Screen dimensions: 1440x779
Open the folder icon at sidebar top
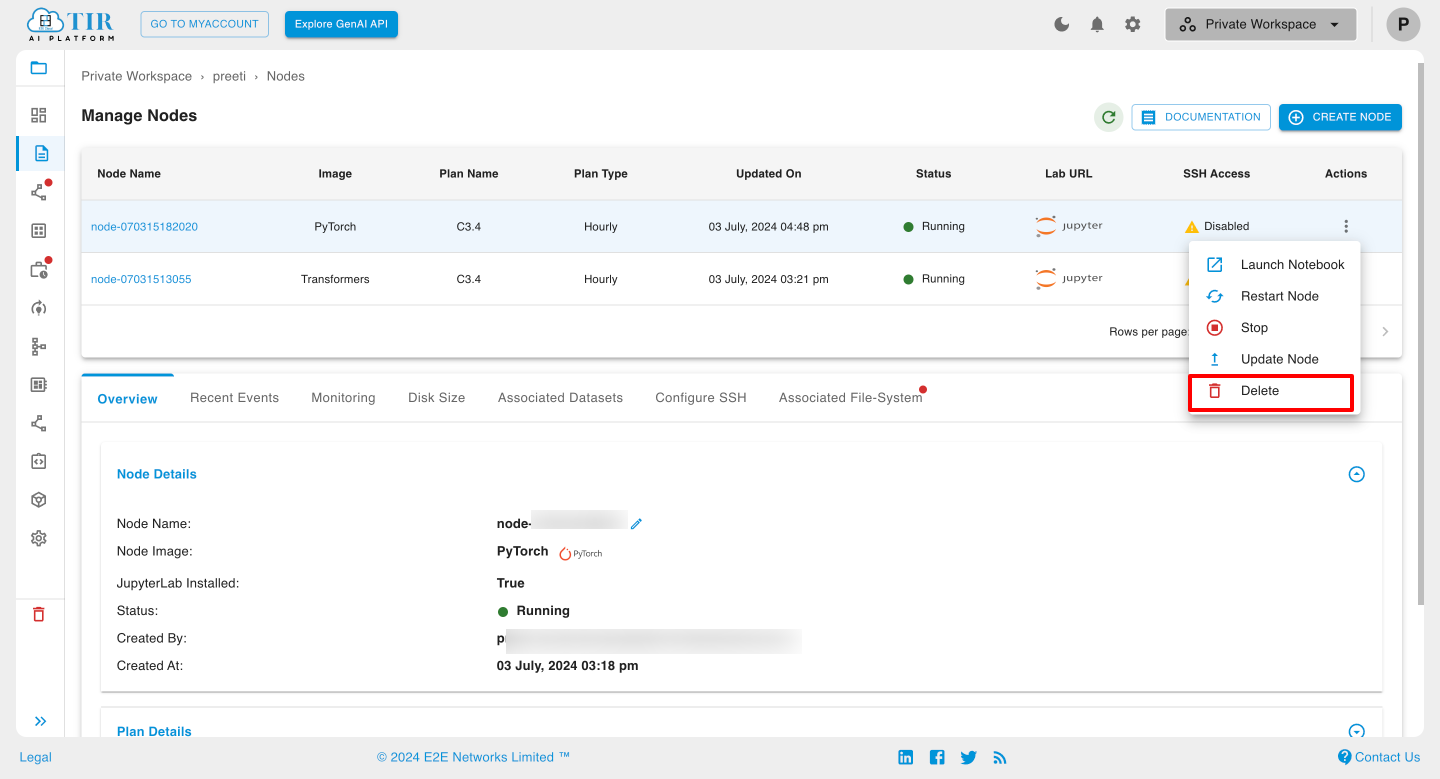pos(39,68)
